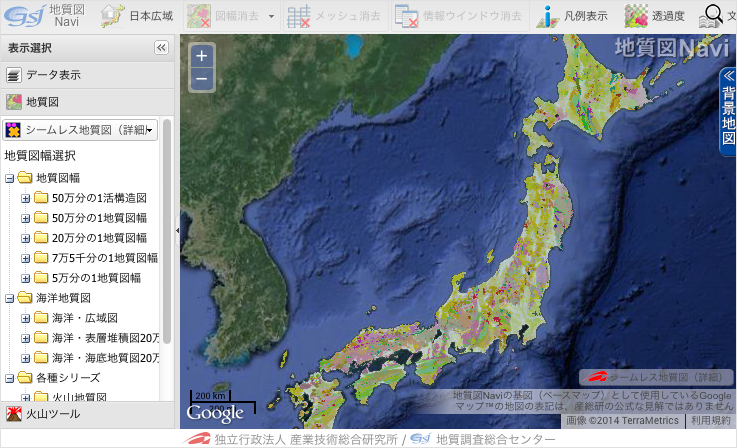Expand 海洋・表層堆積図20万 folder node
This screenshot has height=448, width=737.
pos(25,338)
